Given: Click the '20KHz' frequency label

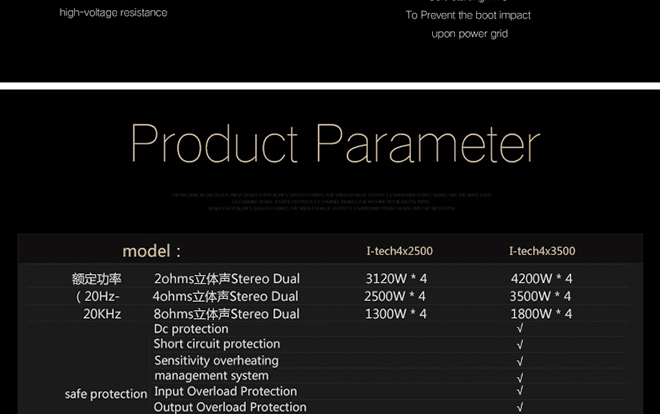Looking at the screenshot, I should (102, 314).
